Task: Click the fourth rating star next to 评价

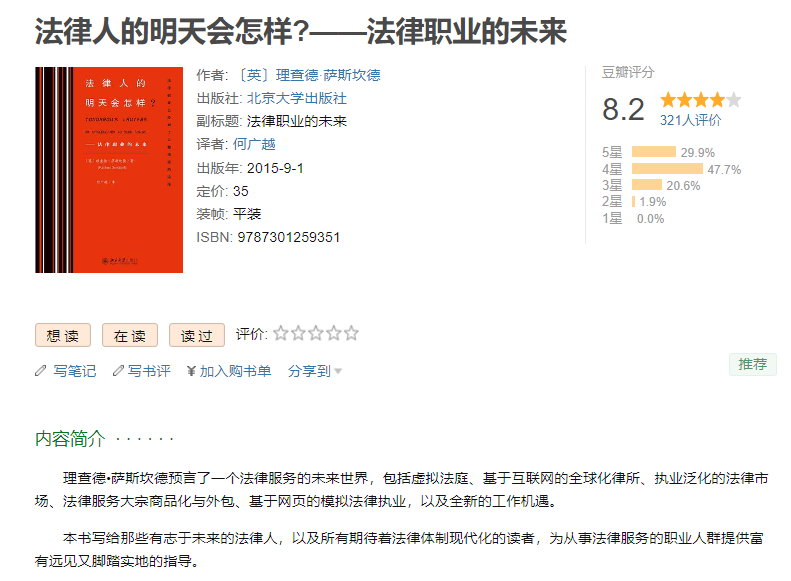Action: [333, 333]
